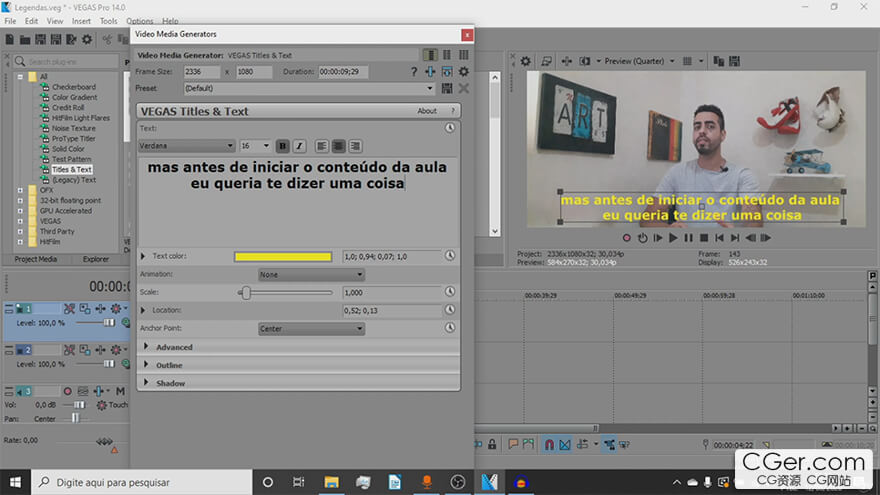
Task: Toggle snapping magnet icon in timeline toolbar
Action: [549, 444]
